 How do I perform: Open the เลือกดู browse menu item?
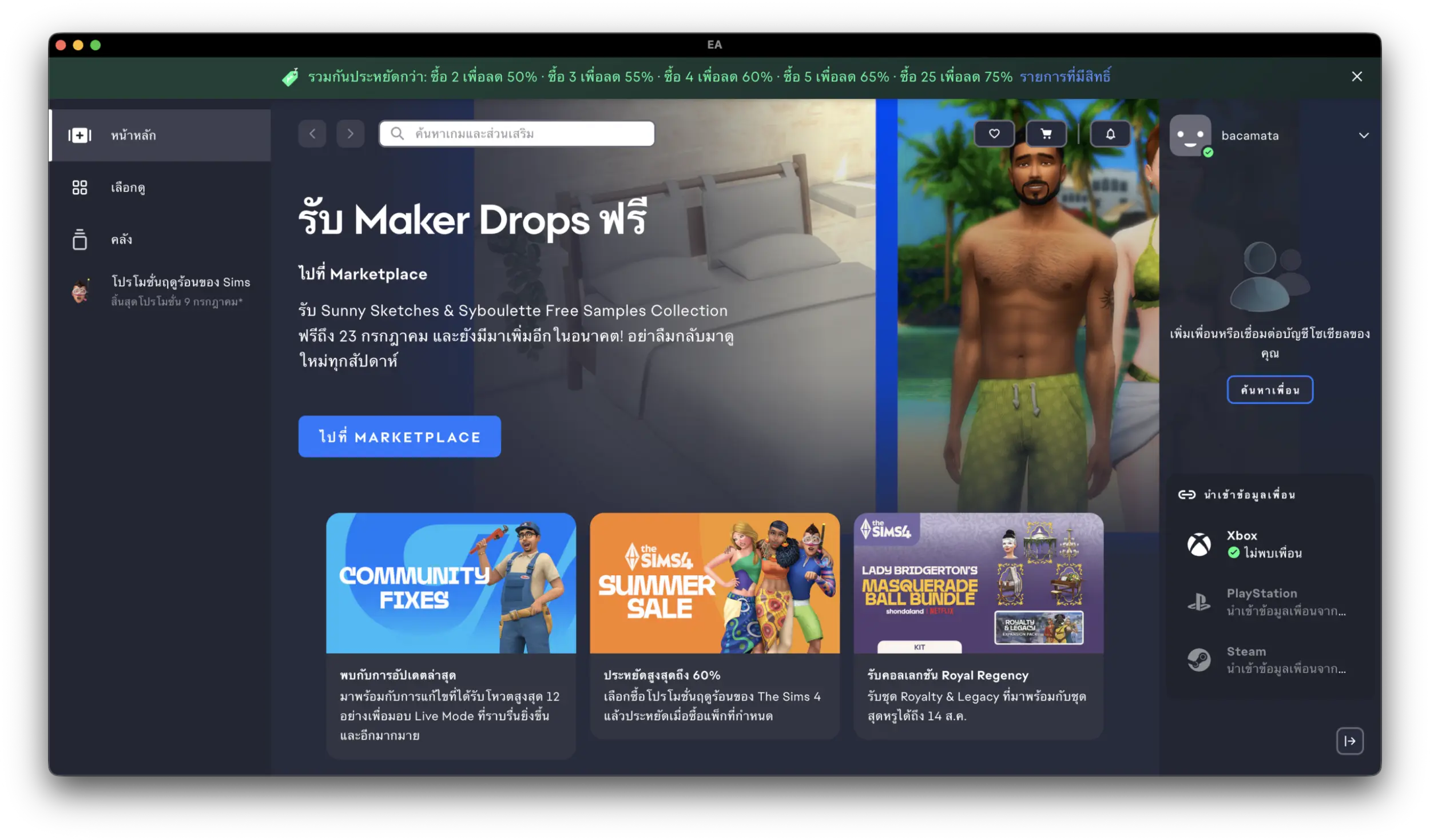160,188
